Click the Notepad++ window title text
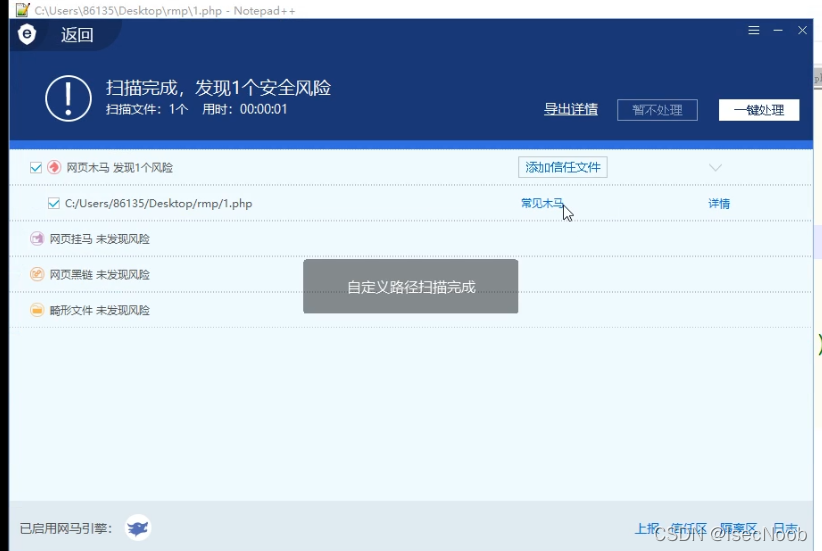This screenshot has height=551, width=822. pyautogui.click(x=165, y=10)
